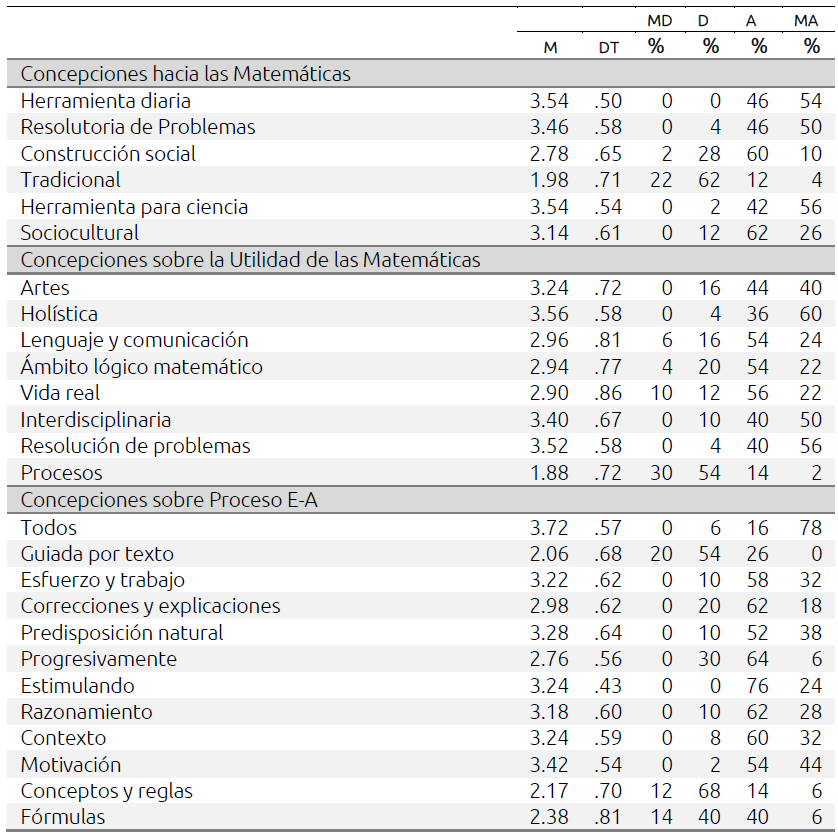Select the 'Herramienta diaria' row label
Viewport: 838px width, 834px height.
pyautogui.click(x=105, y=101)
